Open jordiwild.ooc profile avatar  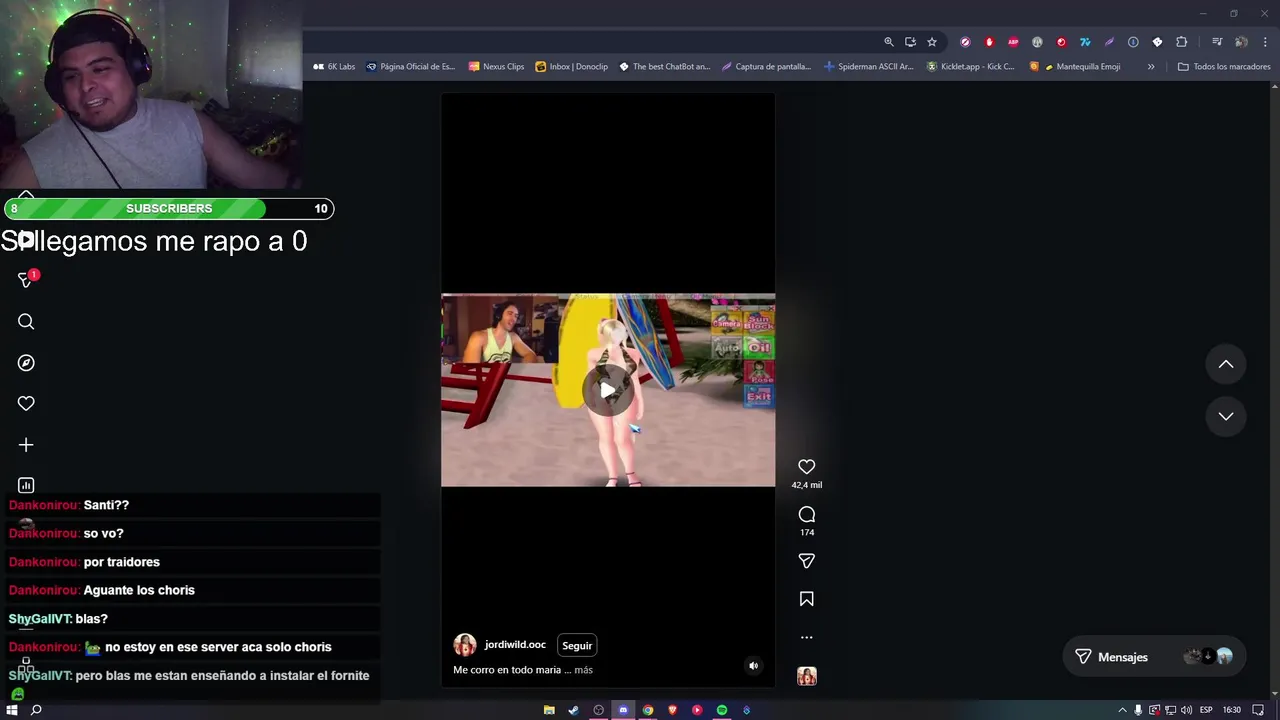465,645
